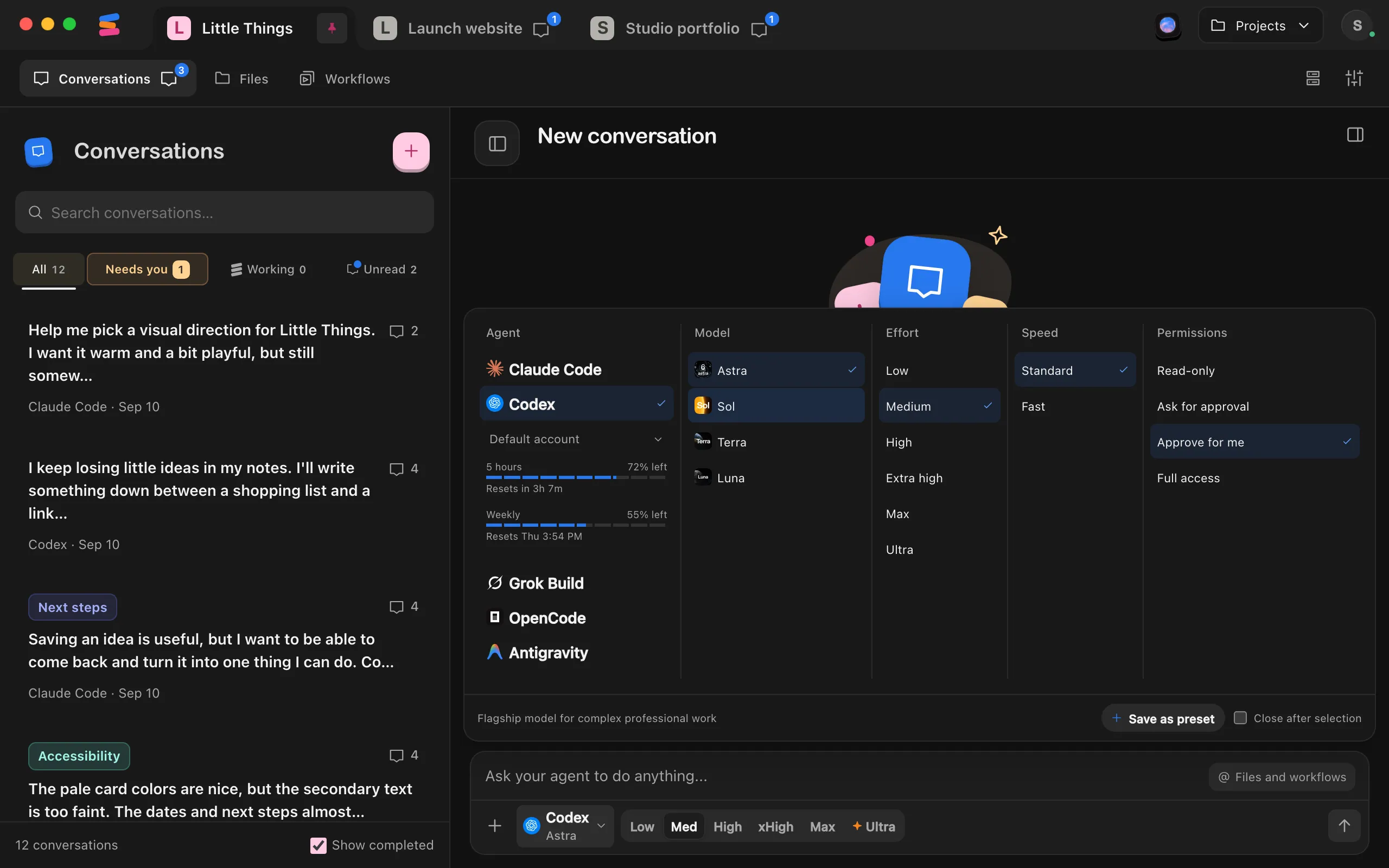Click the plus attach icon in composer
The image size is (1389, 868).
pyautogui.click(x=495, y=826)
